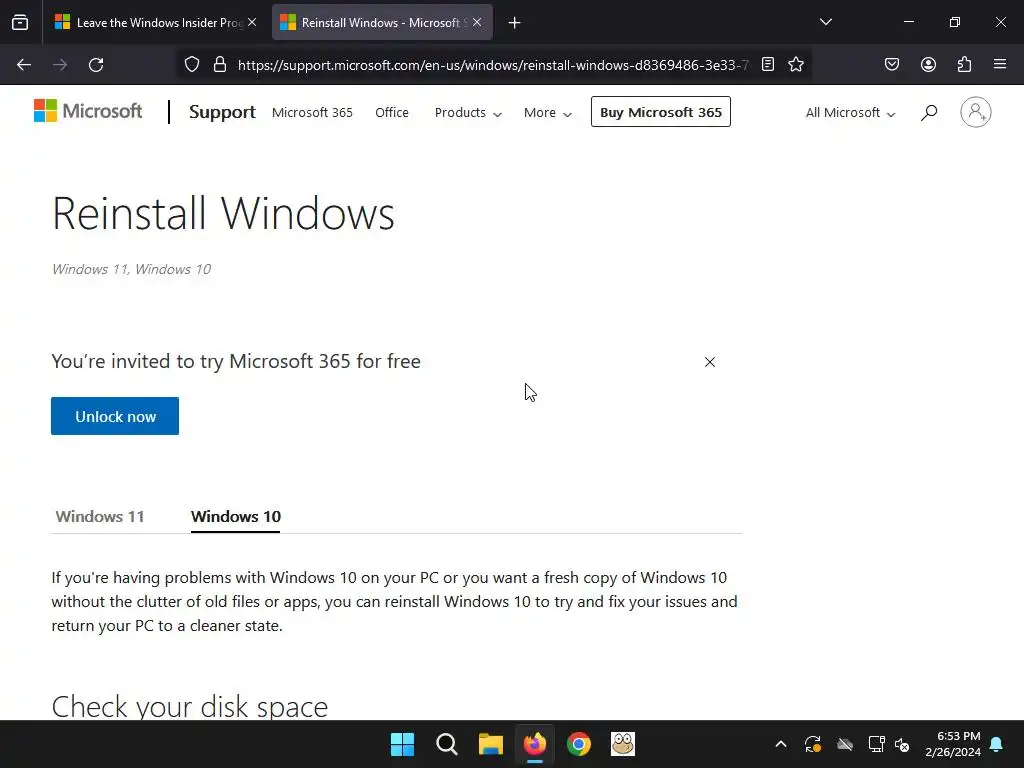The height and width of the screenshot is (768, 1024).
Task: Click the Reinstall Windows page heading
Action: click(223, 213)
